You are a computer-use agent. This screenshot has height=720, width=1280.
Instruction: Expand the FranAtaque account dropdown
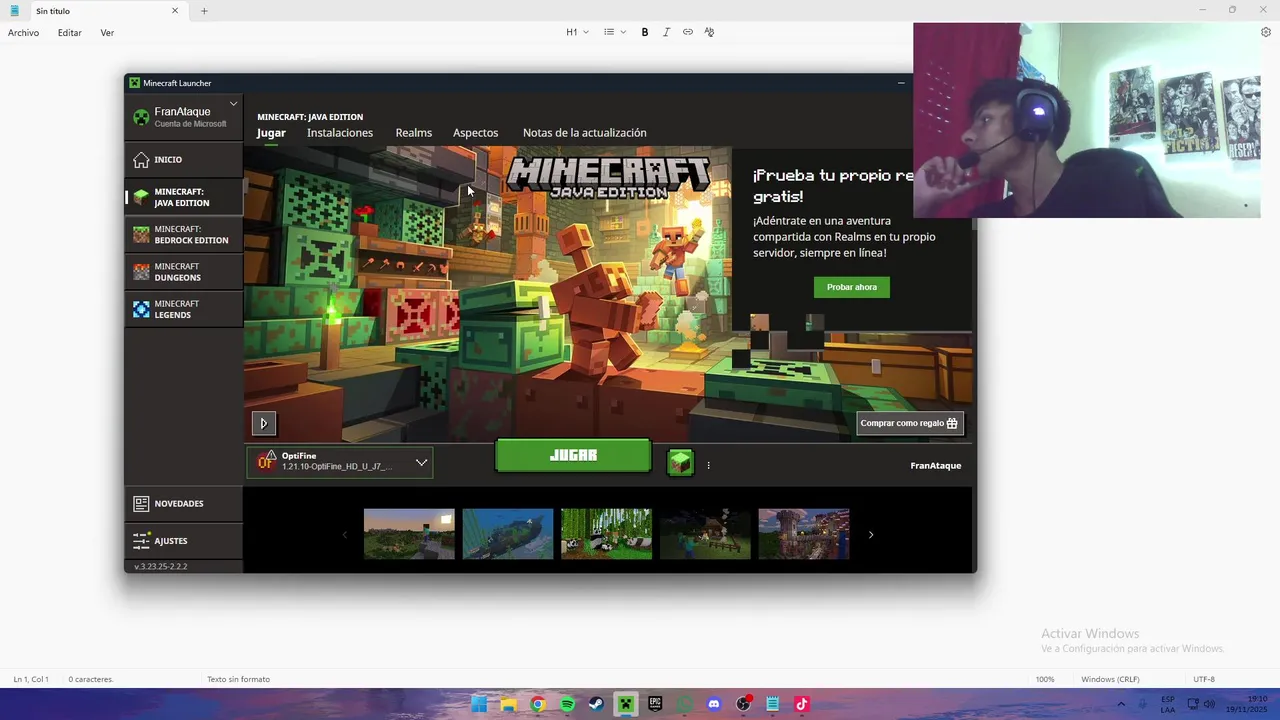(233, 103)
